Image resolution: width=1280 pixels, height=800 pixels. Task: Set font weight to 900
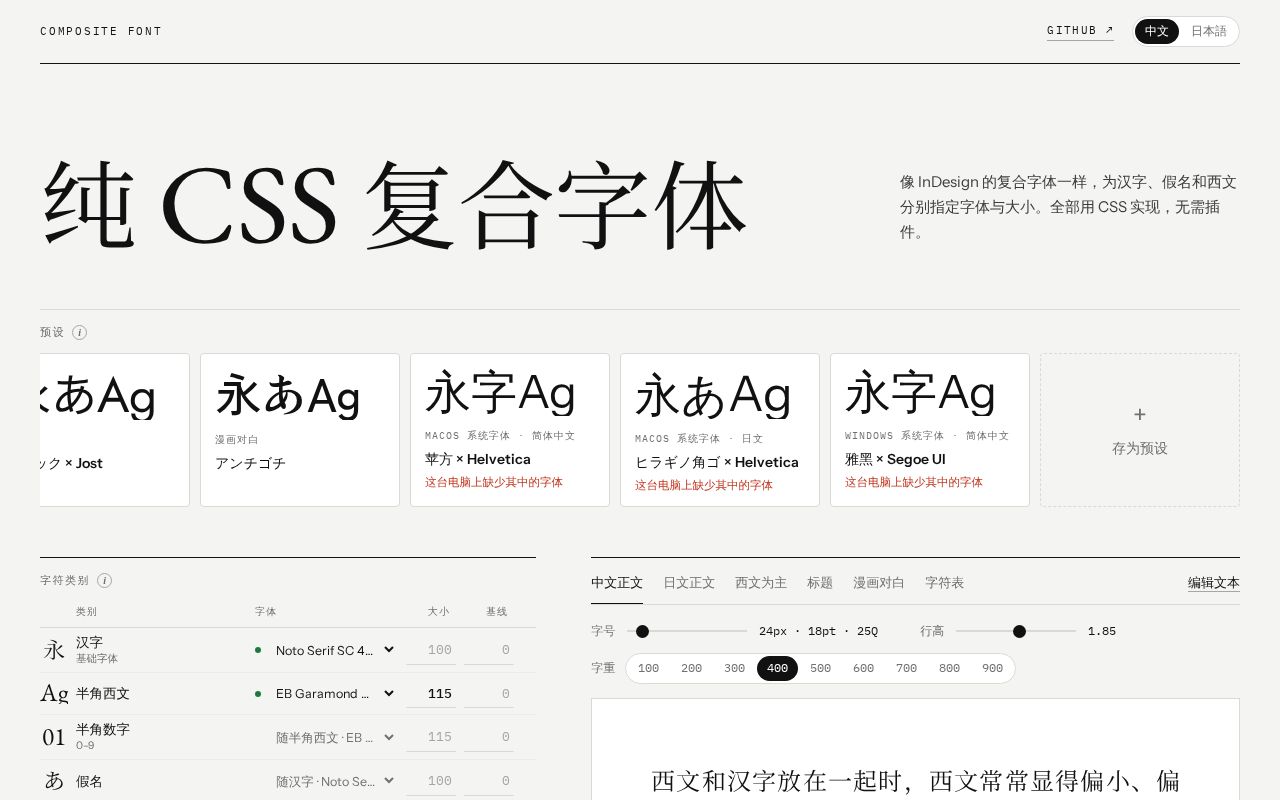coord(992,668)
